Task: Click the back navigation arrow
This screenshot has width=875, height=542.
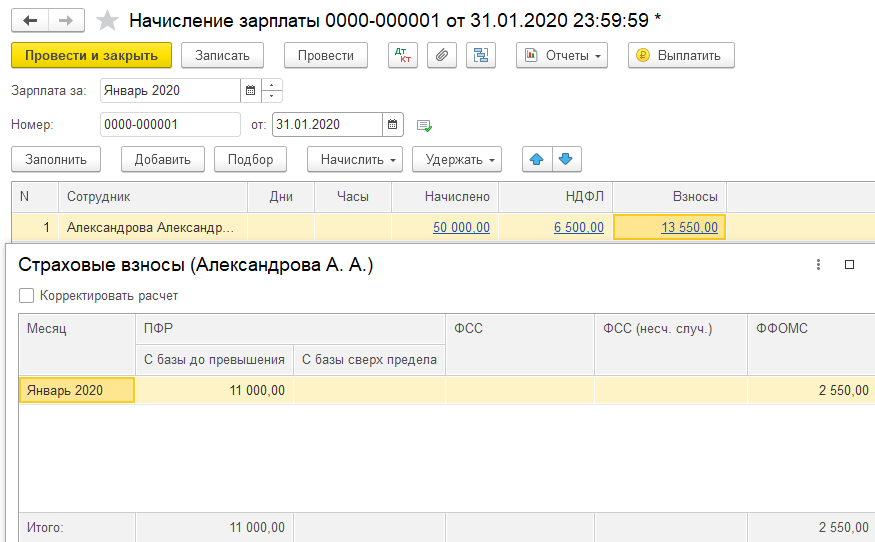Action: coord(30,20)
